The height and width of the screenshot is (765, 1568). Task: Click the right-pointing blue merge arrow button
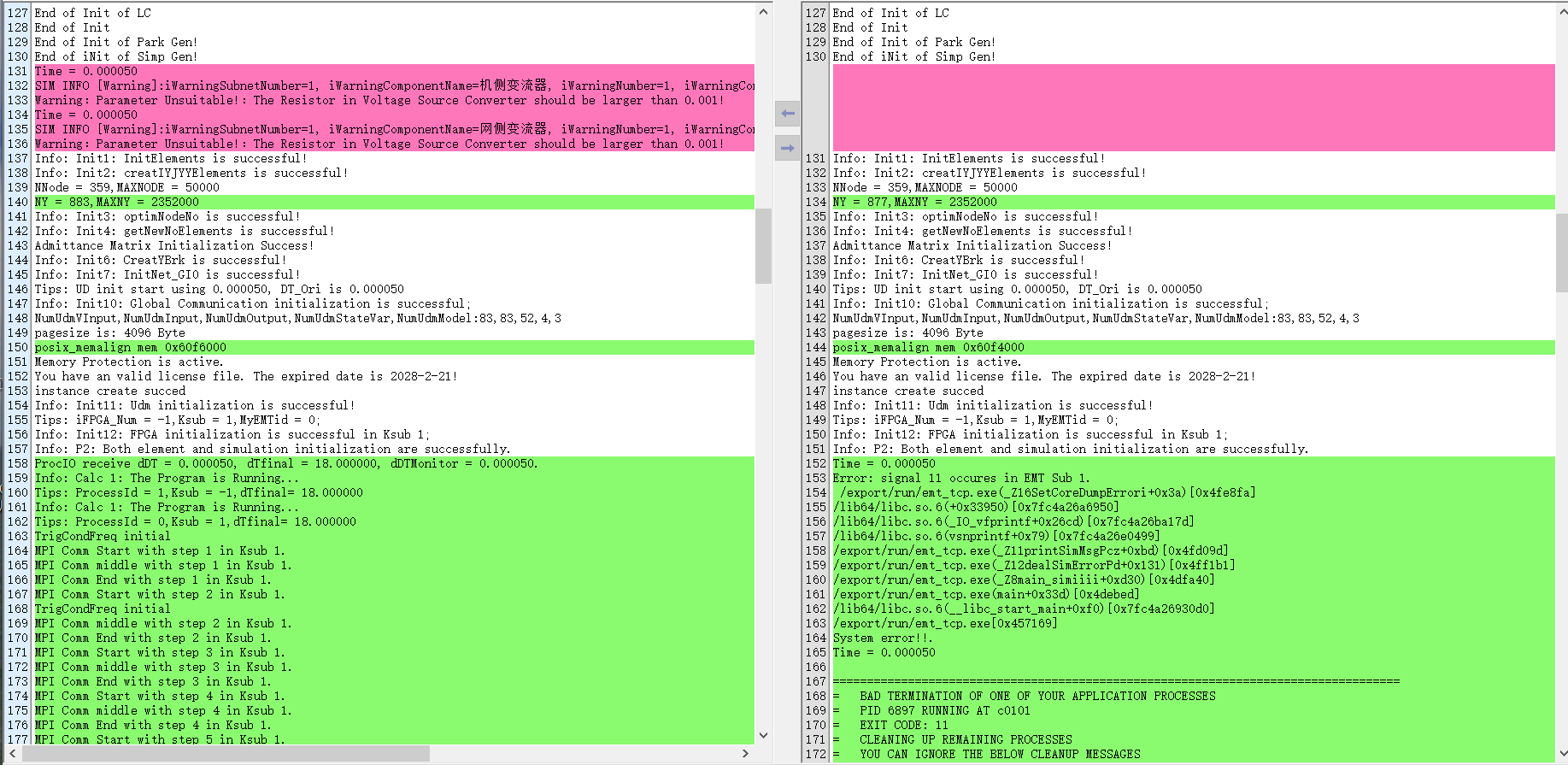[x=787, y=149]
